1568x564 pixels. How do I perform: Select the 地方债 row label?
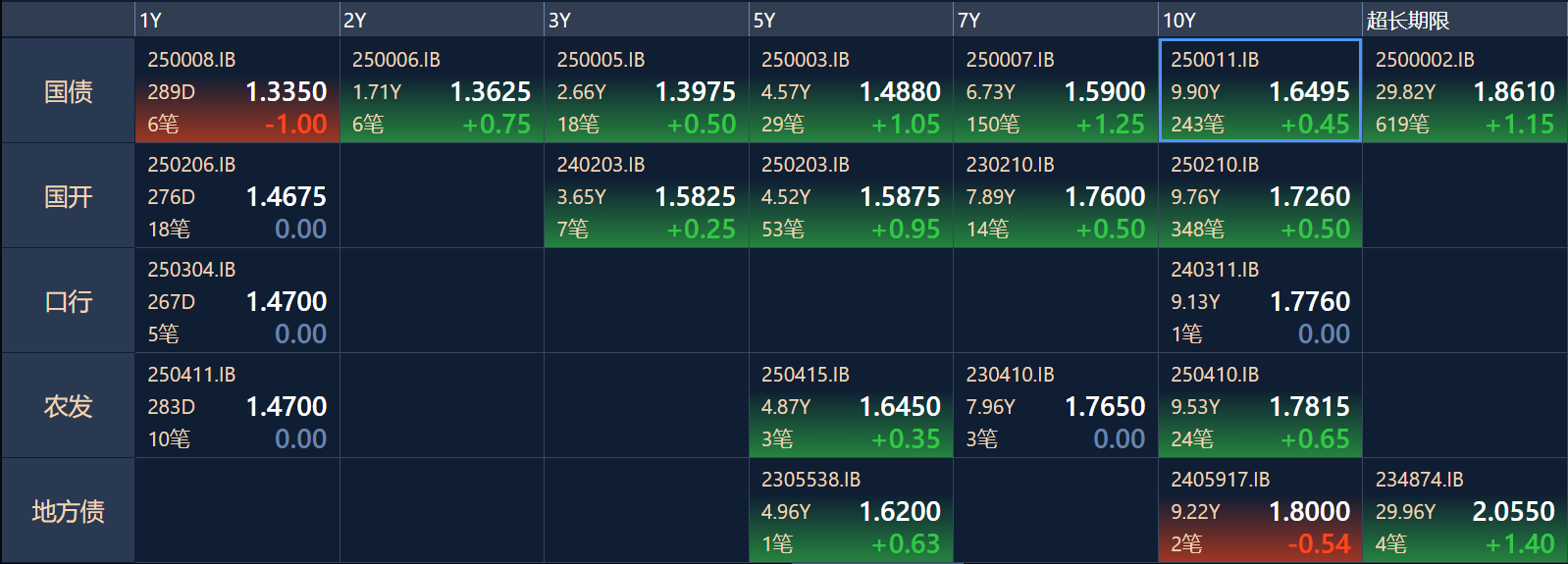coord(68,511)
